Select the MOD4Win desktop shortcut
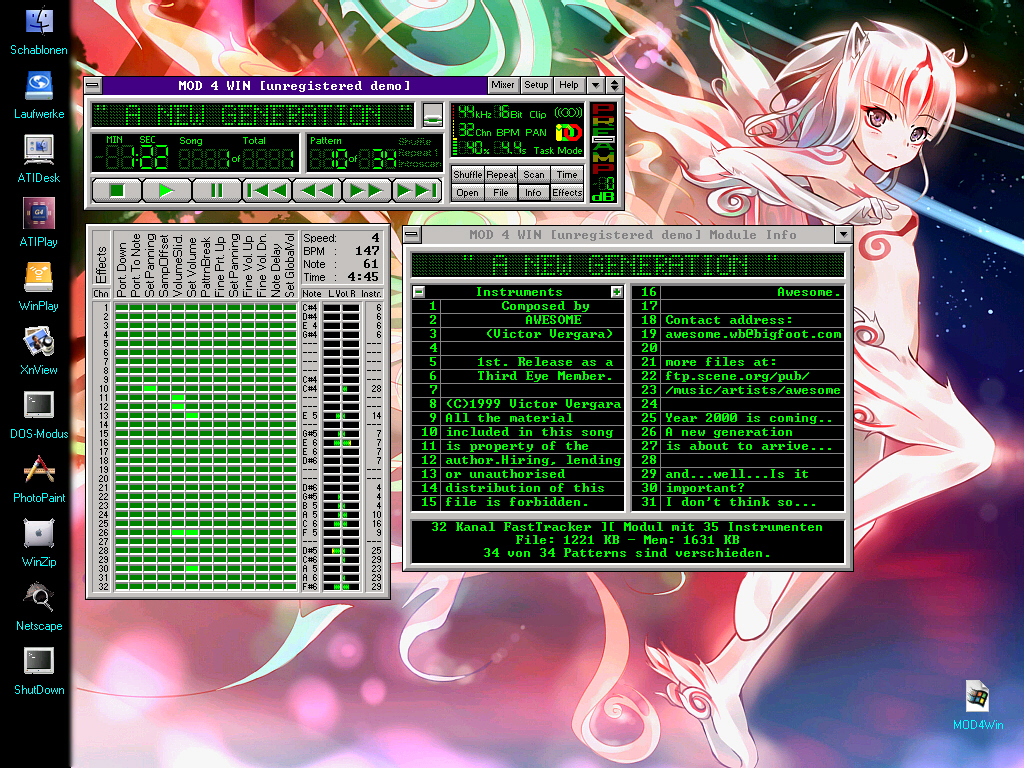Image resolution: width=1024 pixels, height=768 pixels. [978, 705]
